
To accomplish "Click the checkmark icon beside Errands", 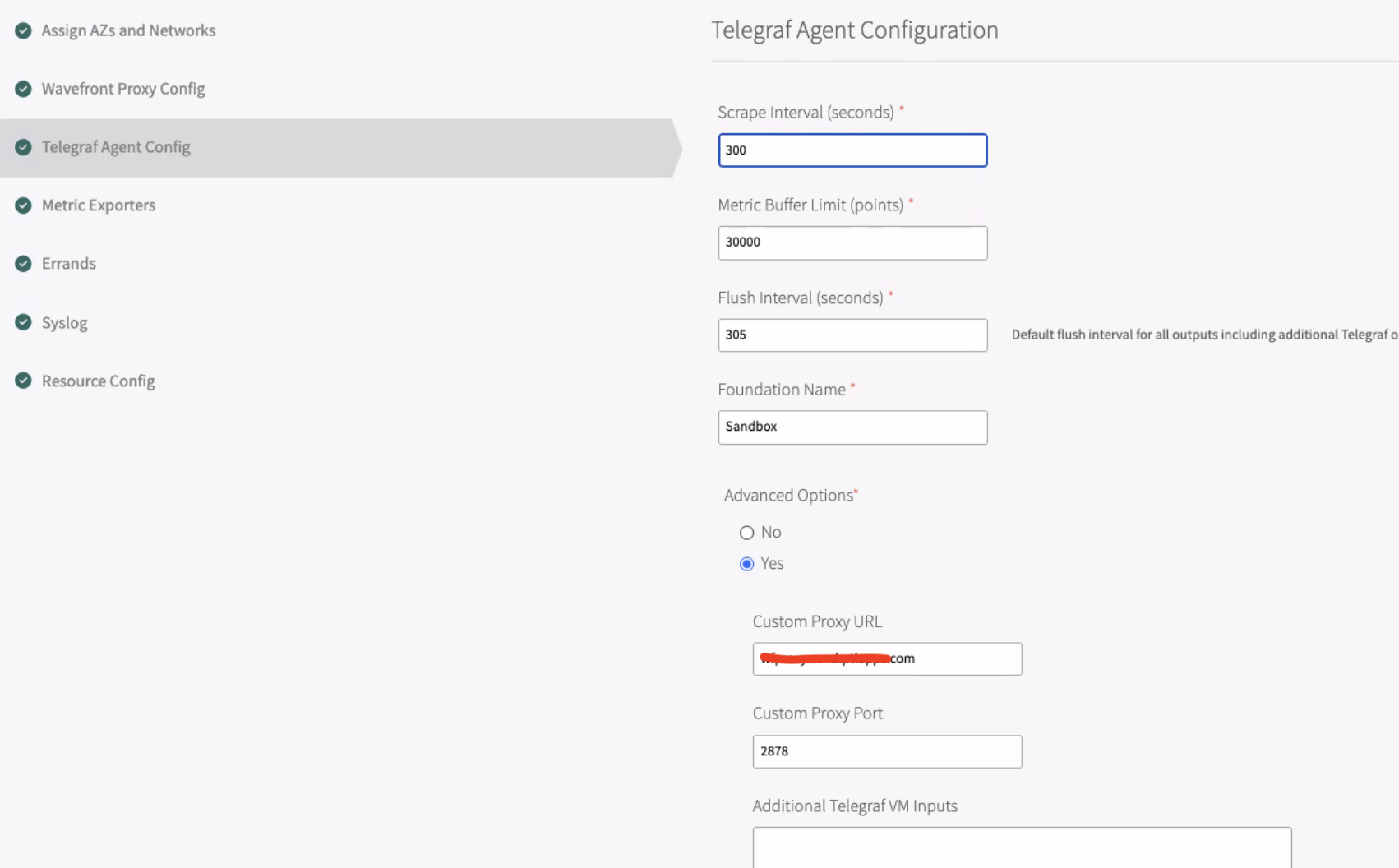I will point(23,264).
